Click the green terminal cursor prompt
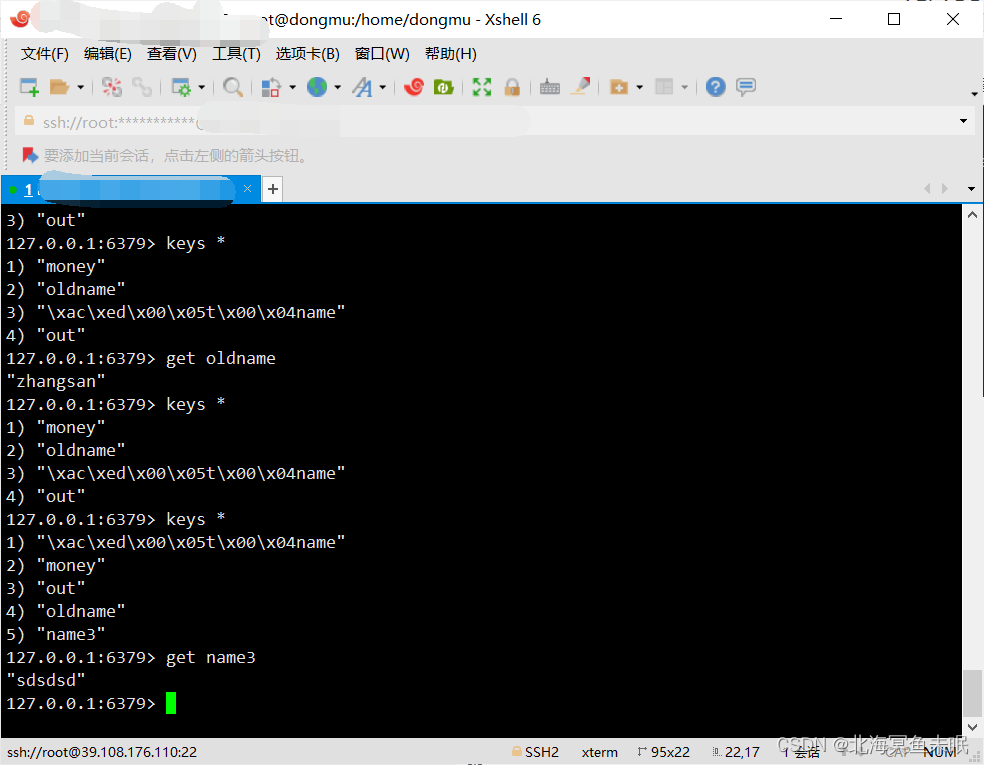Image resolution: width=984 pixels, height=765 pixels. point(171,703)
